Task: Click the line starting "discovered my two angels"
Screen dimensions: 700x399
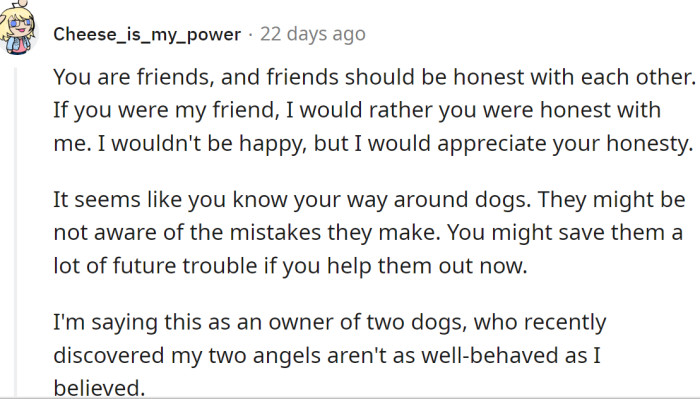Action: [x=327, y=356]
